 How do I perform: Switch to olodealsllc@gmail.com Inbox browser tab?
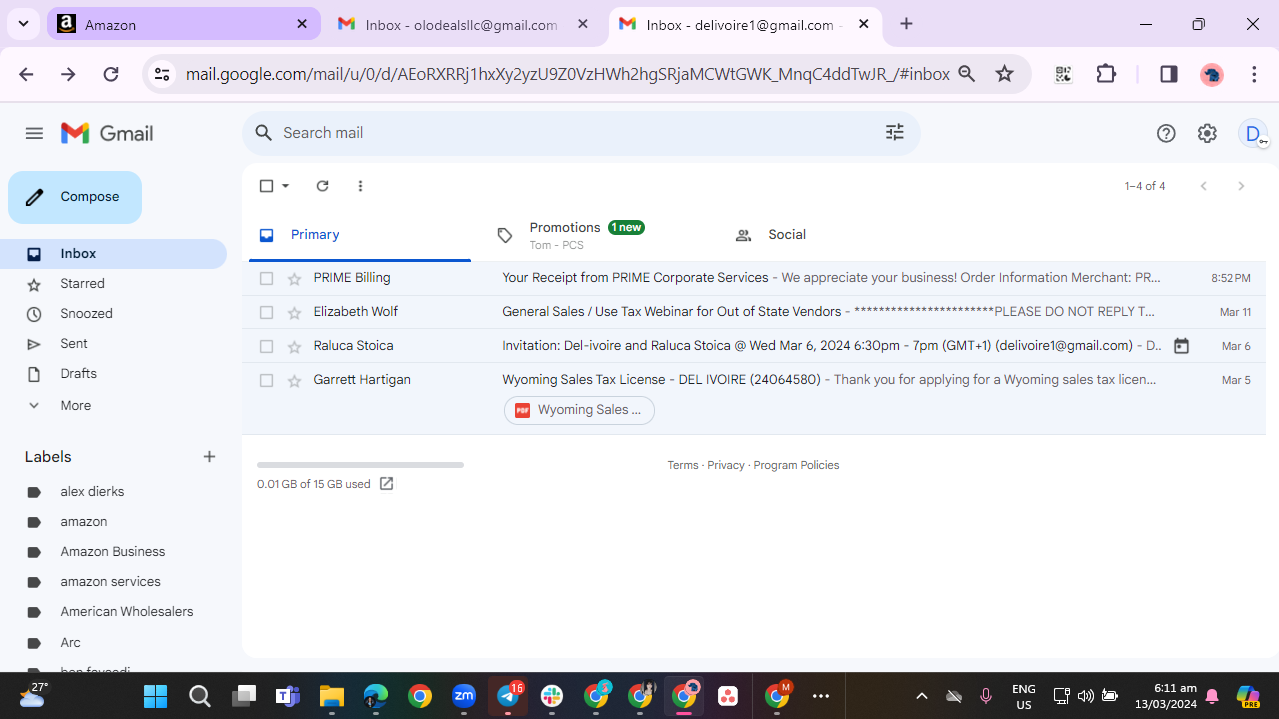[x=463, y=24]
